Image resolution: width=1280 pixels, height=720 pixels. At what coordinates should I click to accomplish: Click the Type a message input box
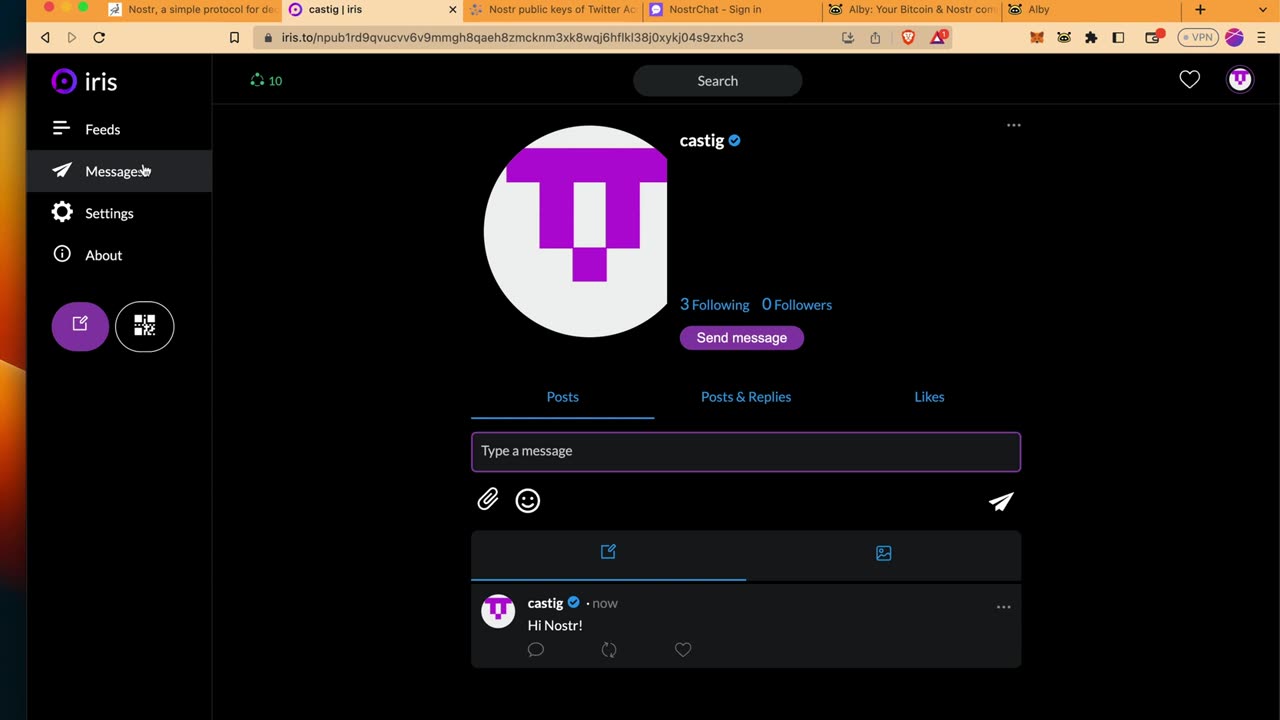(746, 451)
